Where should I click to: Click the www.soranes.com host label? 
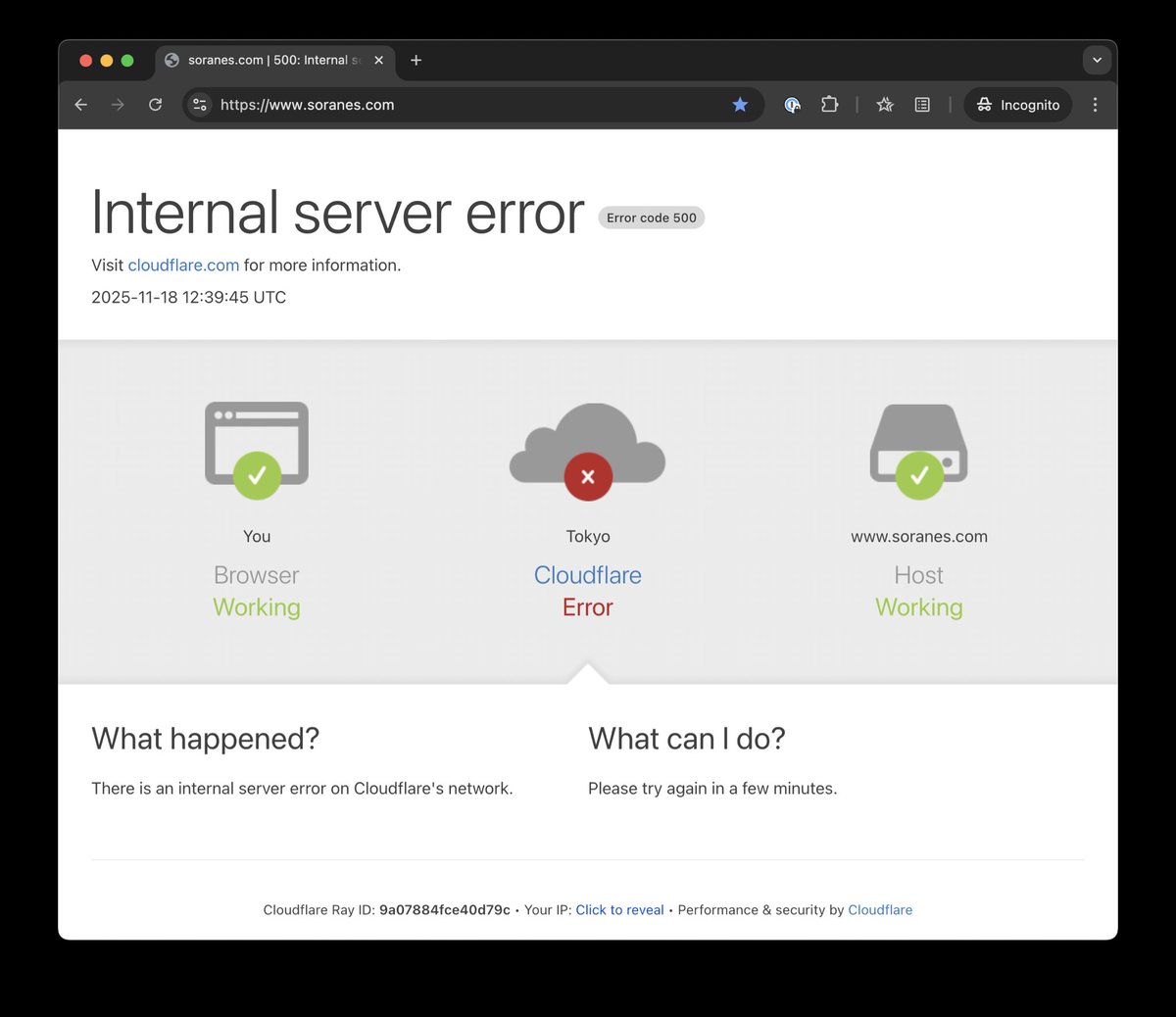(919, 537)
